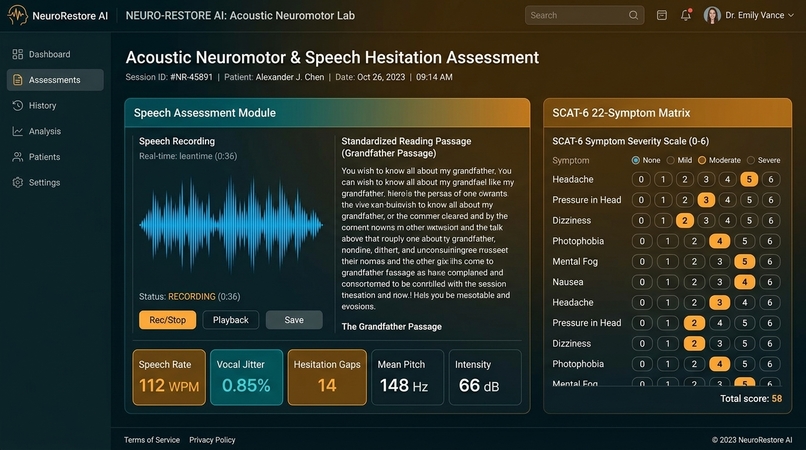Open Privacy Policy footer link
The image size is (806, 450).
coord(212,440)
